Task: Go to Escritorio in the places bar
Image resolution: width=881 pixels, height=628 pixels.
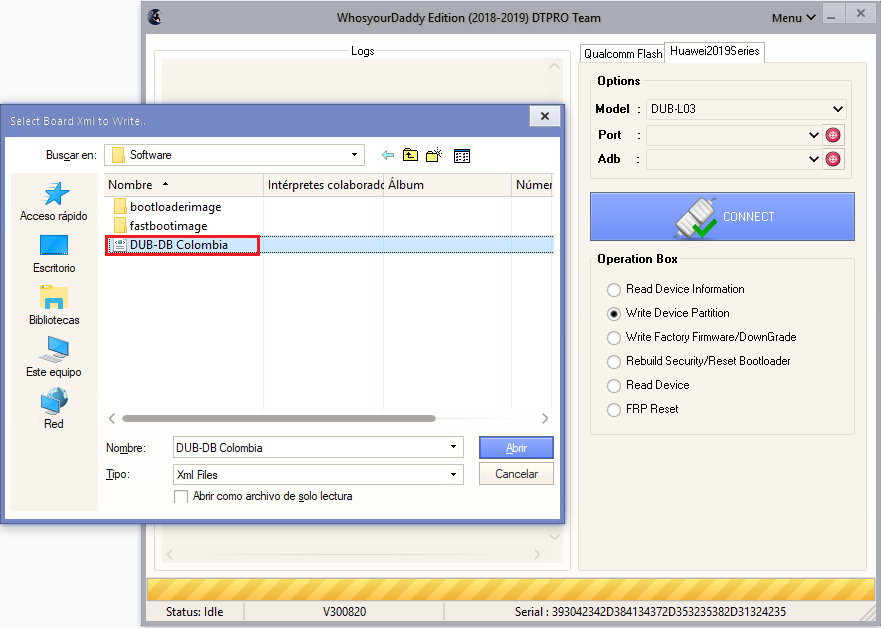Action: (54, 254)
